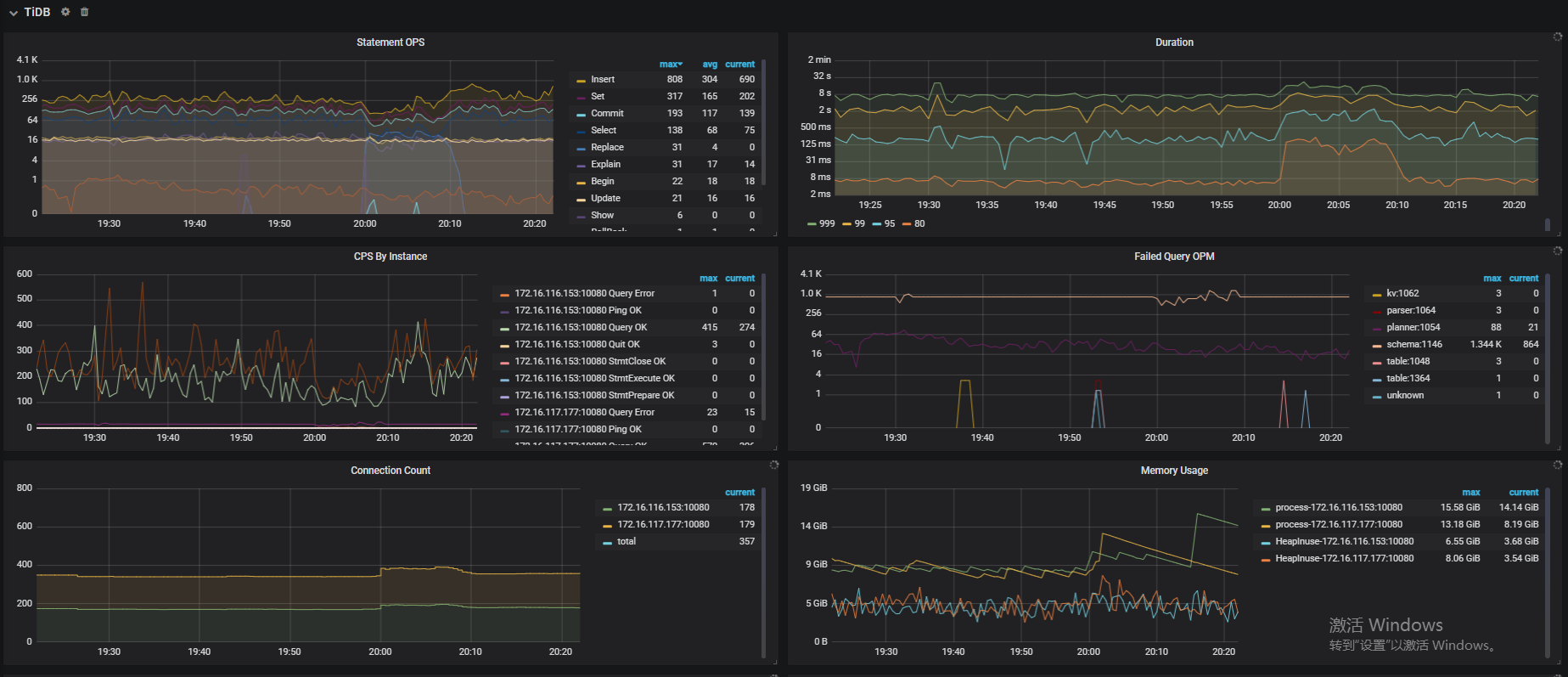Click the trash icon beside TiDB
This screenshot has width=1568, height=677.
tap(84, 12)
